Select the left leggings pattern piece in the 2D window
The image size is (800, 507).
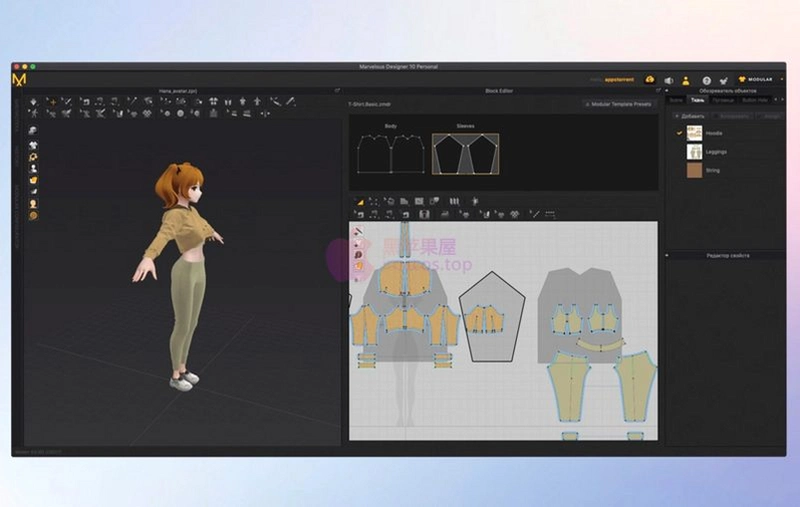click(x=567, y=386)
